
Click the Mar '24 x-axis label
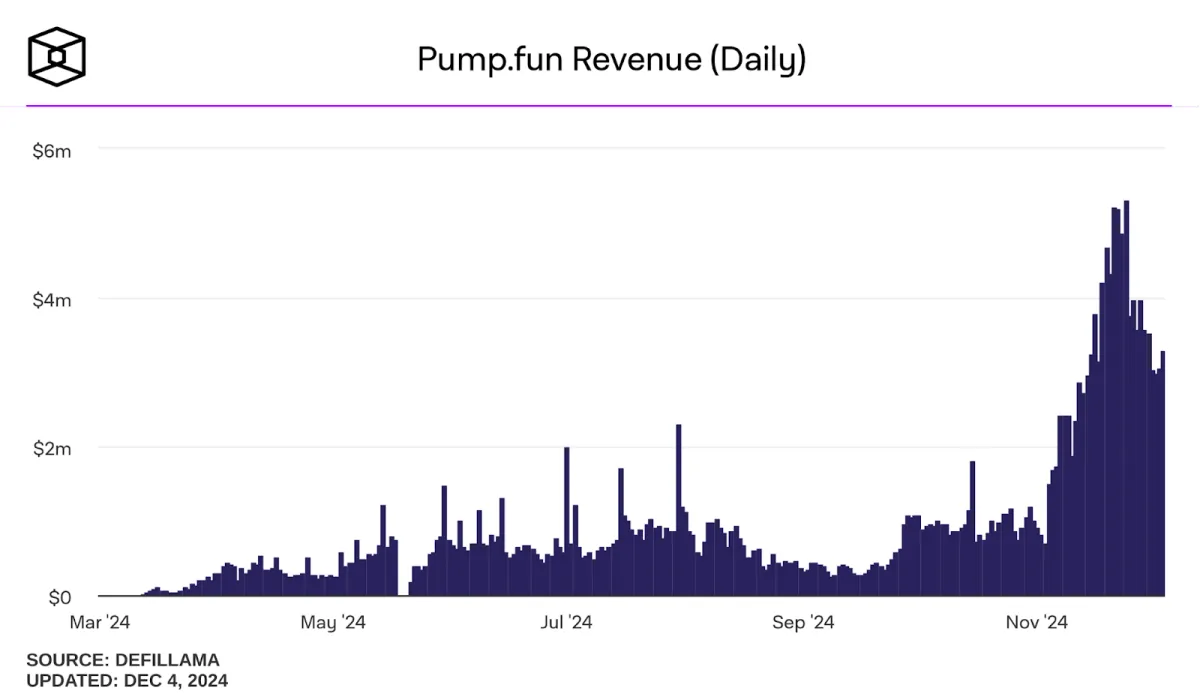100,623
